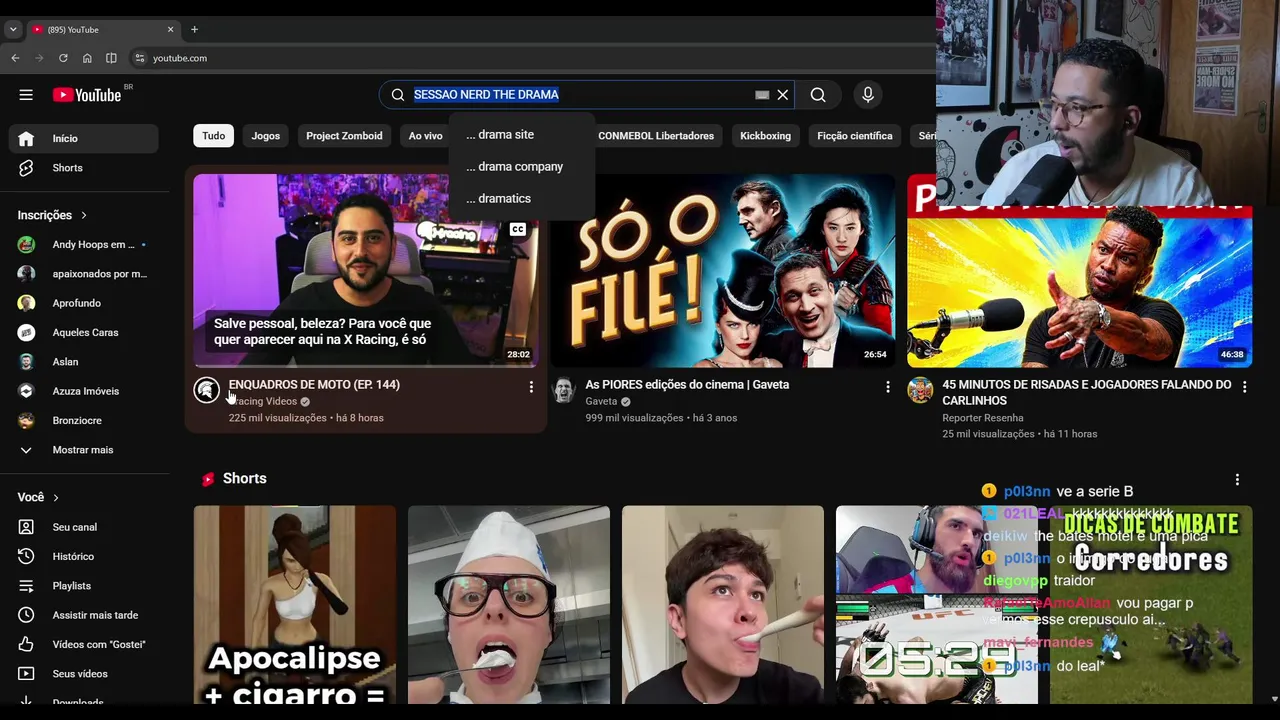The height and width of the screenshot is (720, 1280).
Task: Open the Short with man eating spoon
Action: pos(723,605)
